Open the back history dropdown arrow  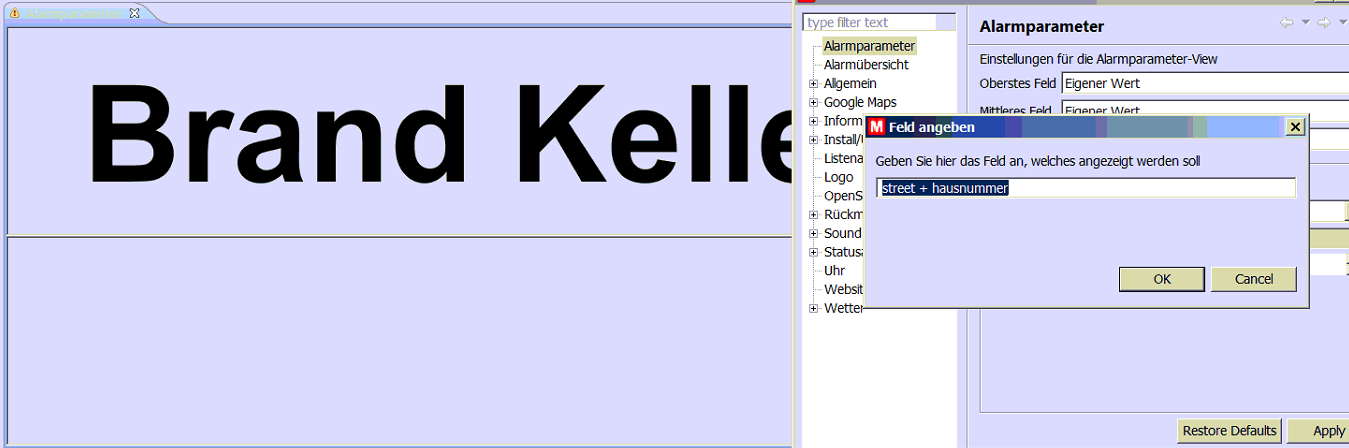(x=1305, y=23)
